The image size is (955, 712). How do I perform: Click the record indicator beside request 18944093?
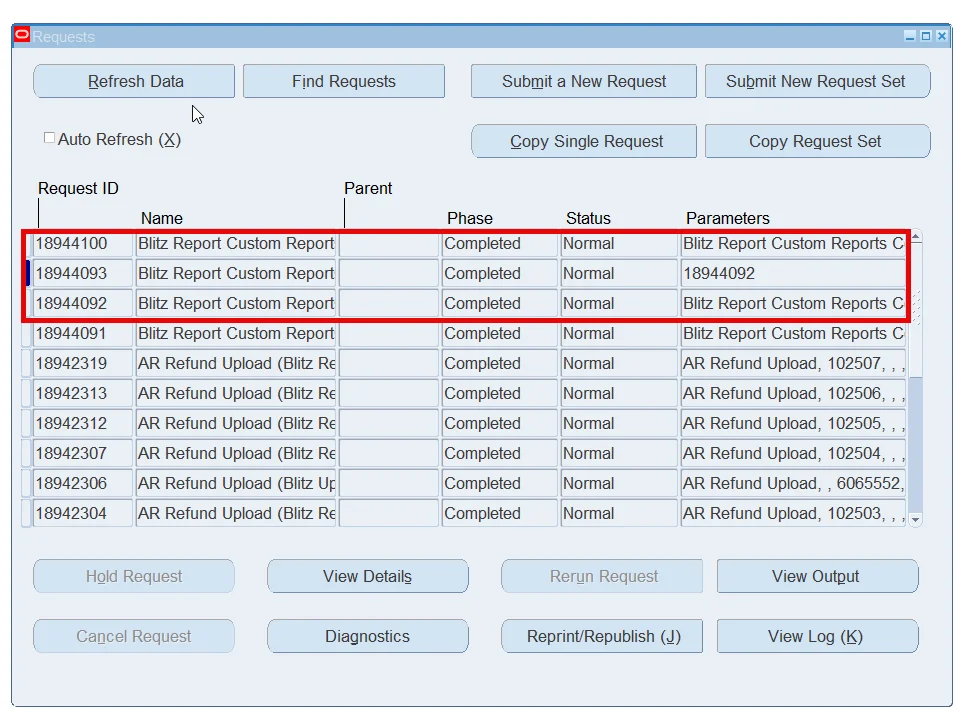tap(27, 273)
